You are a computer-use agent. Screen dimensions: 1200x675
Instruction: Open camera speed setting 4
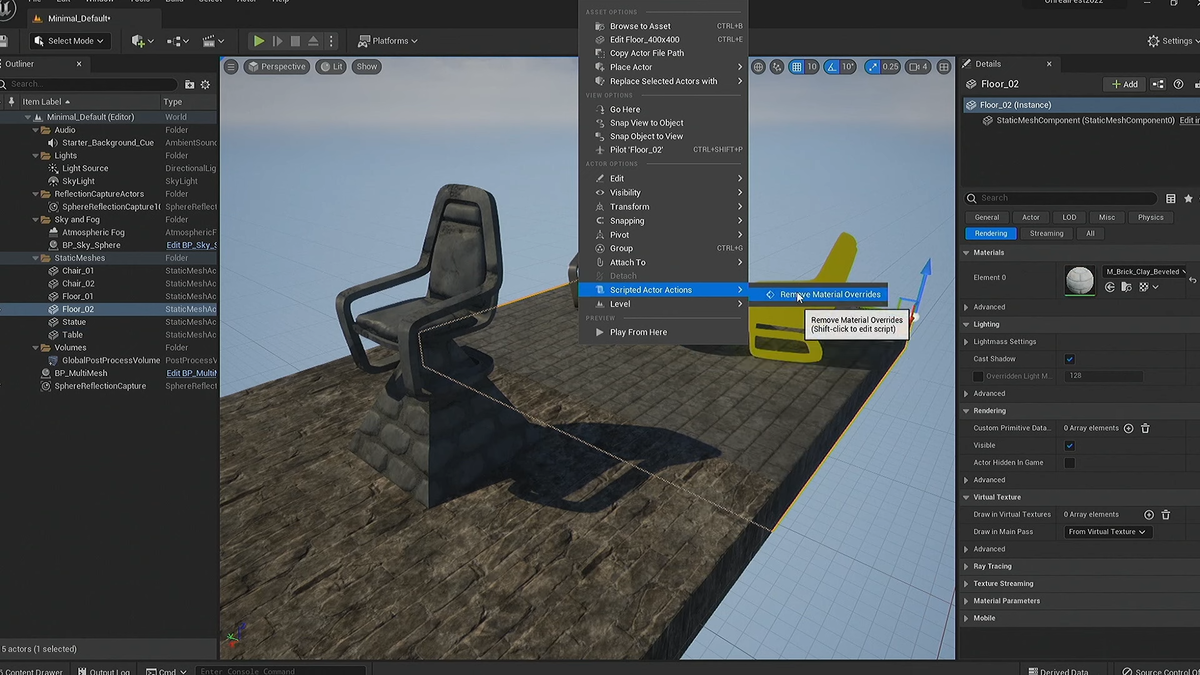[919, 67]
